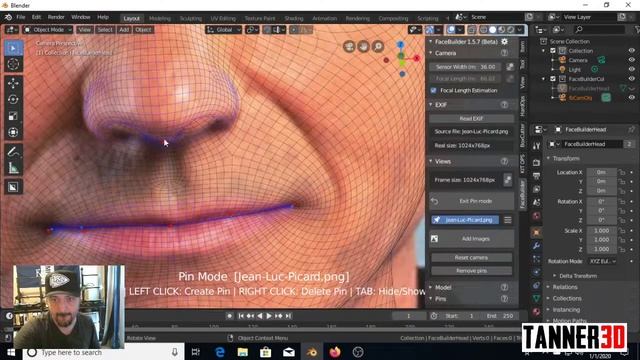The width and height of the screenshot is (640, 360).
Task: Toggle Collection exclude checkbox in outliner
Action: 553,51
